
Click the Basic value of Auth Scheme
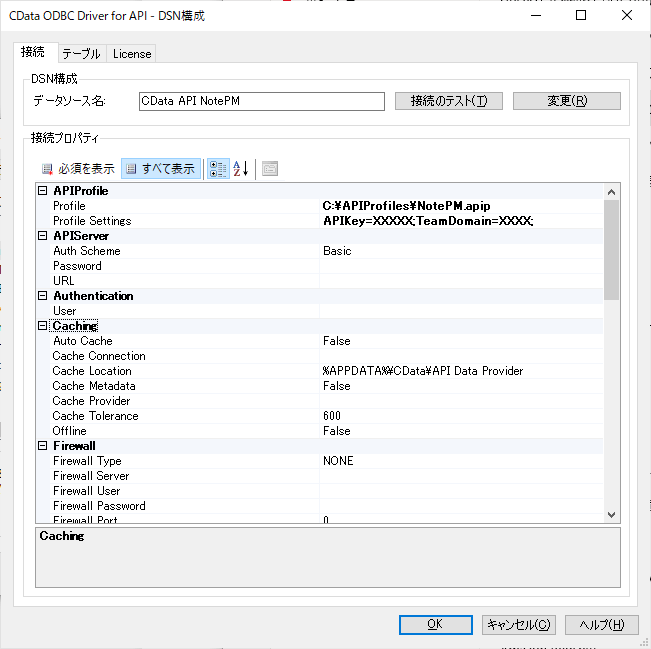(x=337, y=251)
